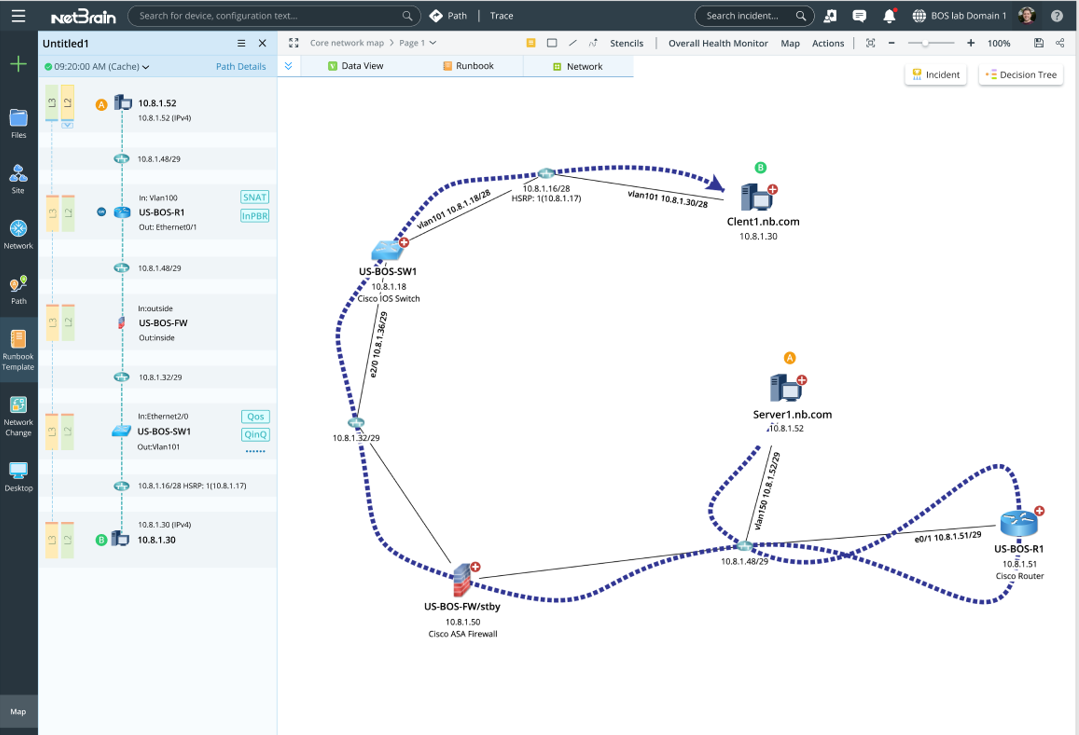Screen dimensions: 1079x735
Task: Toggle the InPBR tag on US-BOS-R1
Action: point(254,216)
